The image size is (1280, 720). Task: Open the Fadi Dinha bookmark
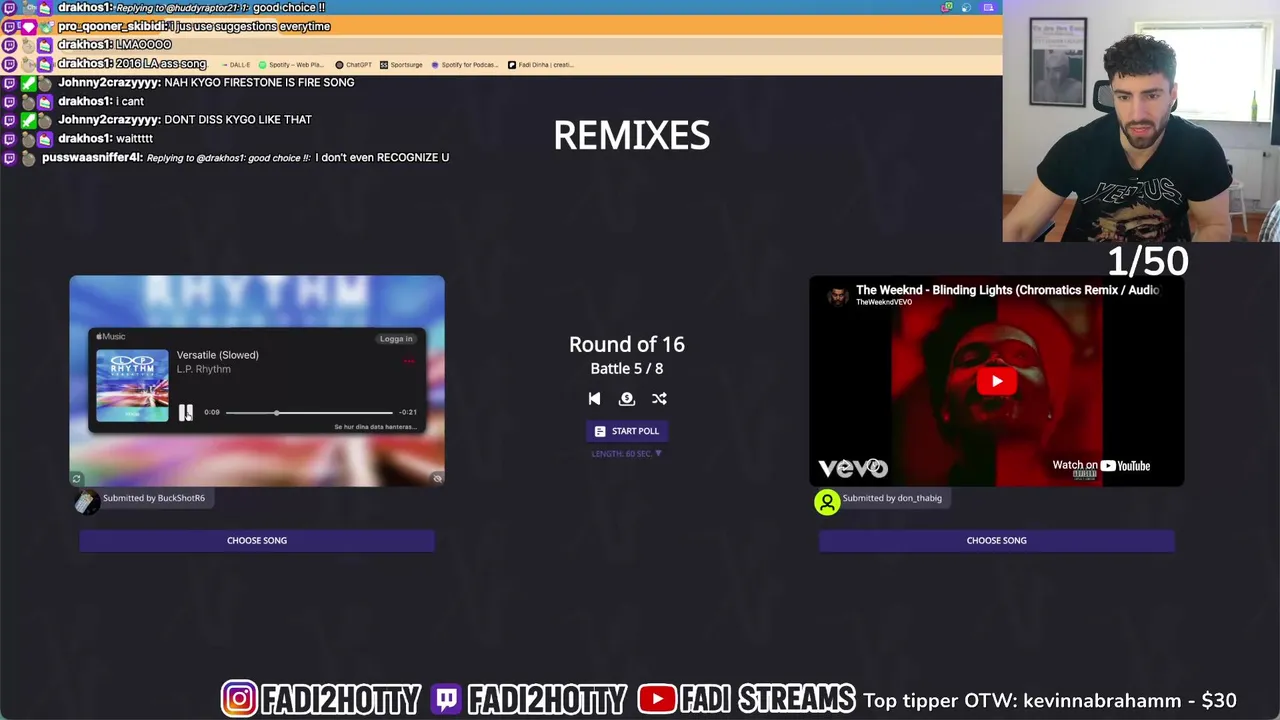(541, 65)
